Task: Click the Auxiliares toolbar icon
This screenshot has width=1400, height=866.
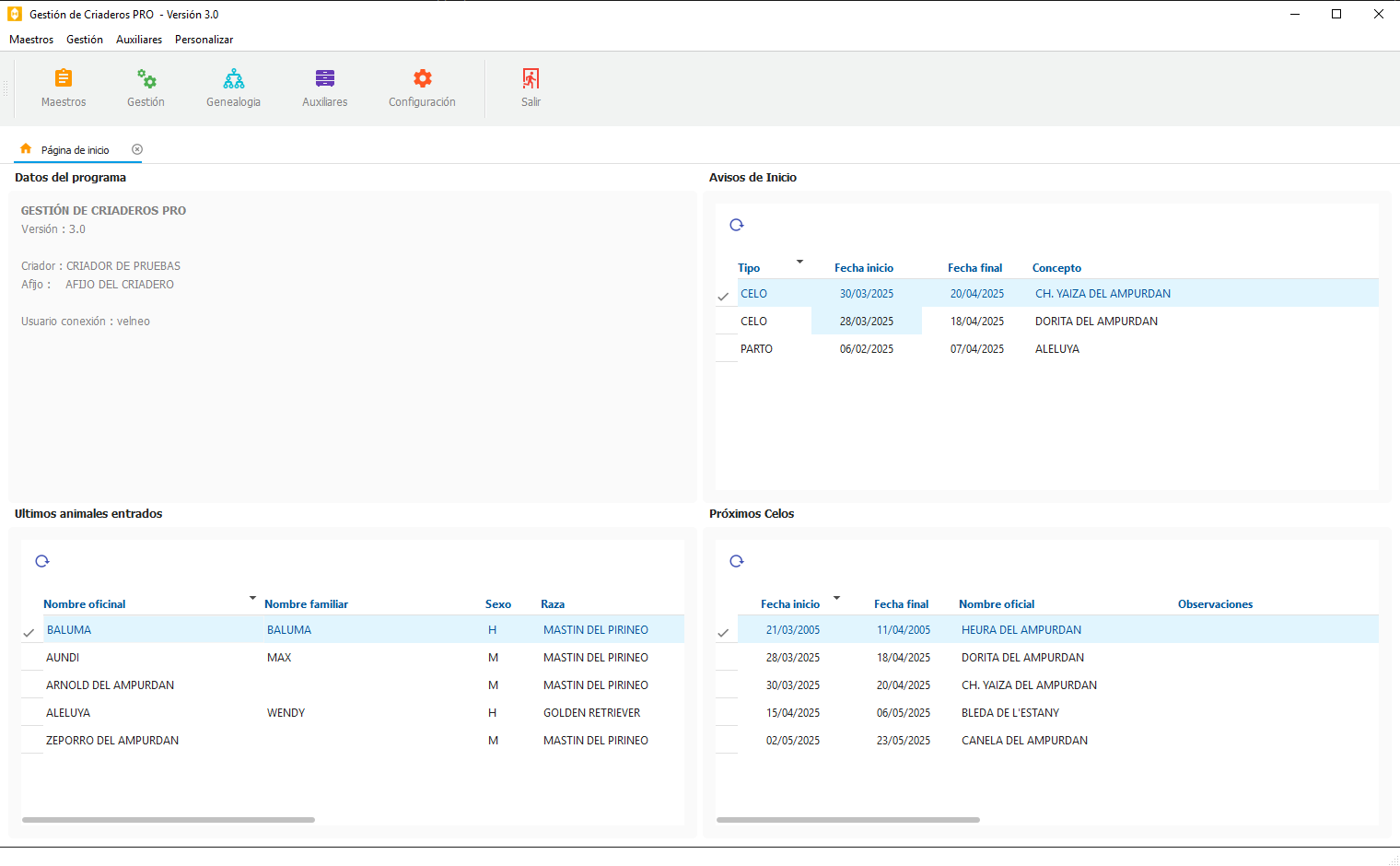Action: point(325,79)
